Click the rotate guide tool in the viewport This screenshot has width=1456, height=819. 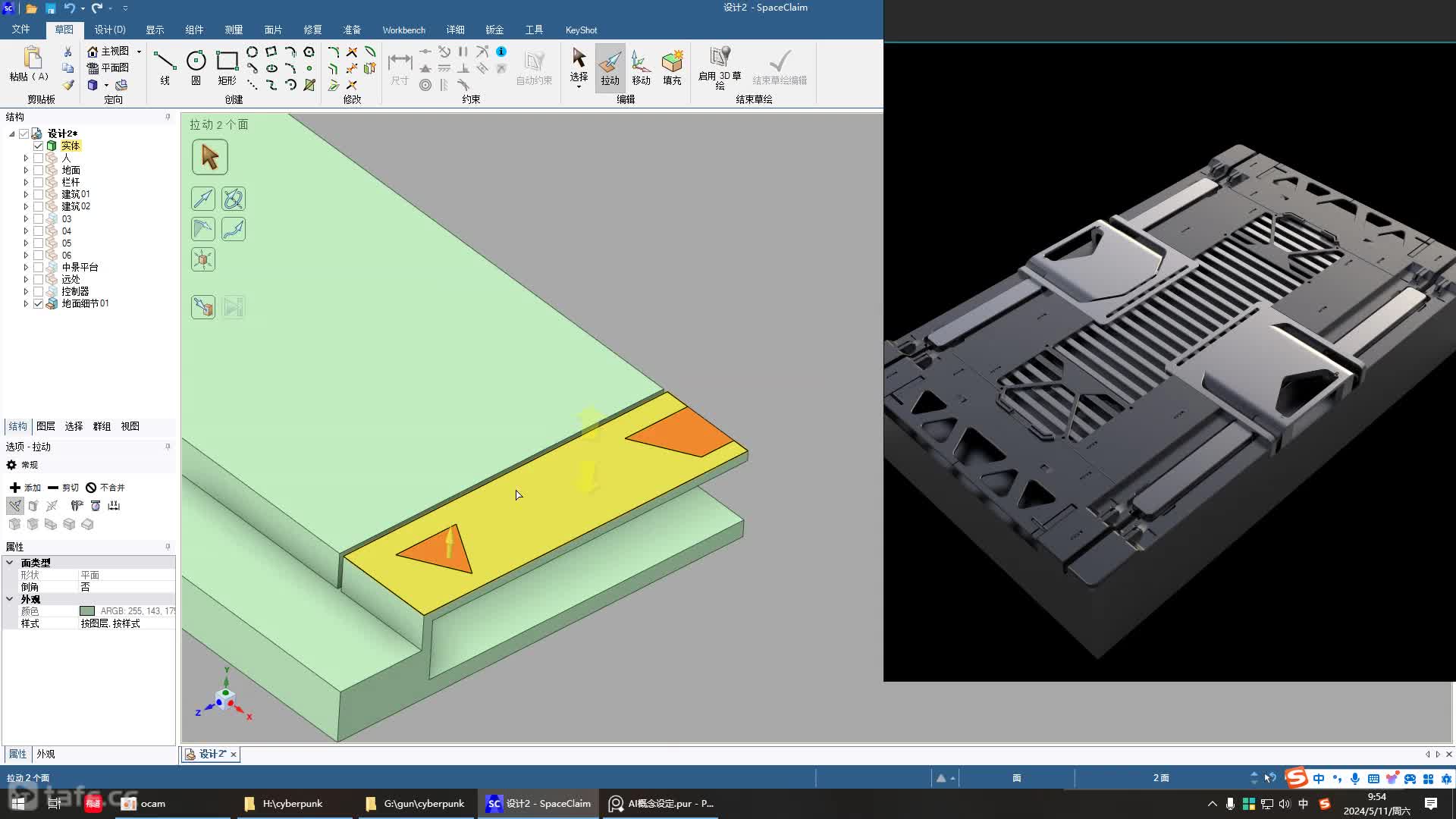pos(234,199)
